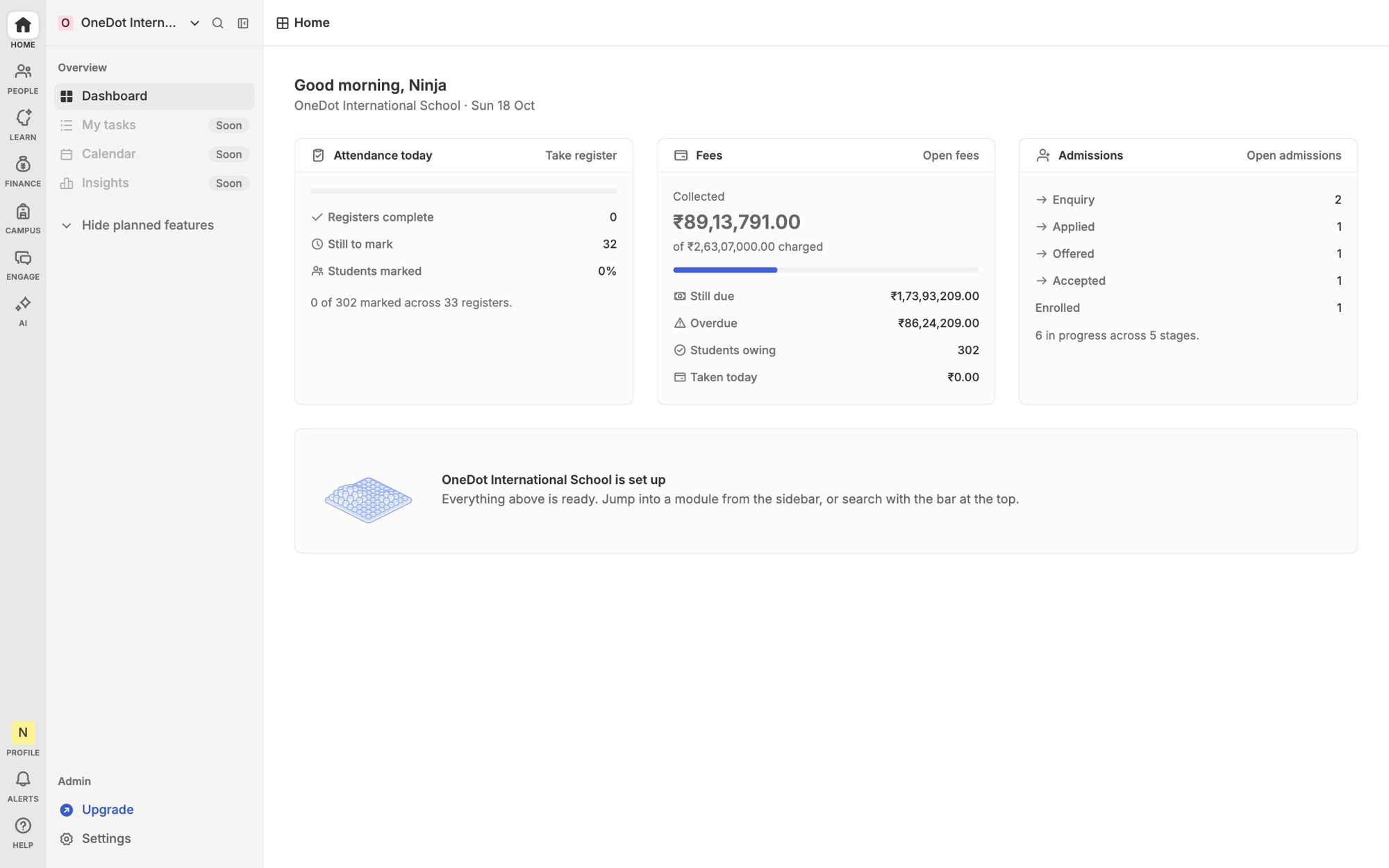Open the People module in sidebar

tap(23, 78)
